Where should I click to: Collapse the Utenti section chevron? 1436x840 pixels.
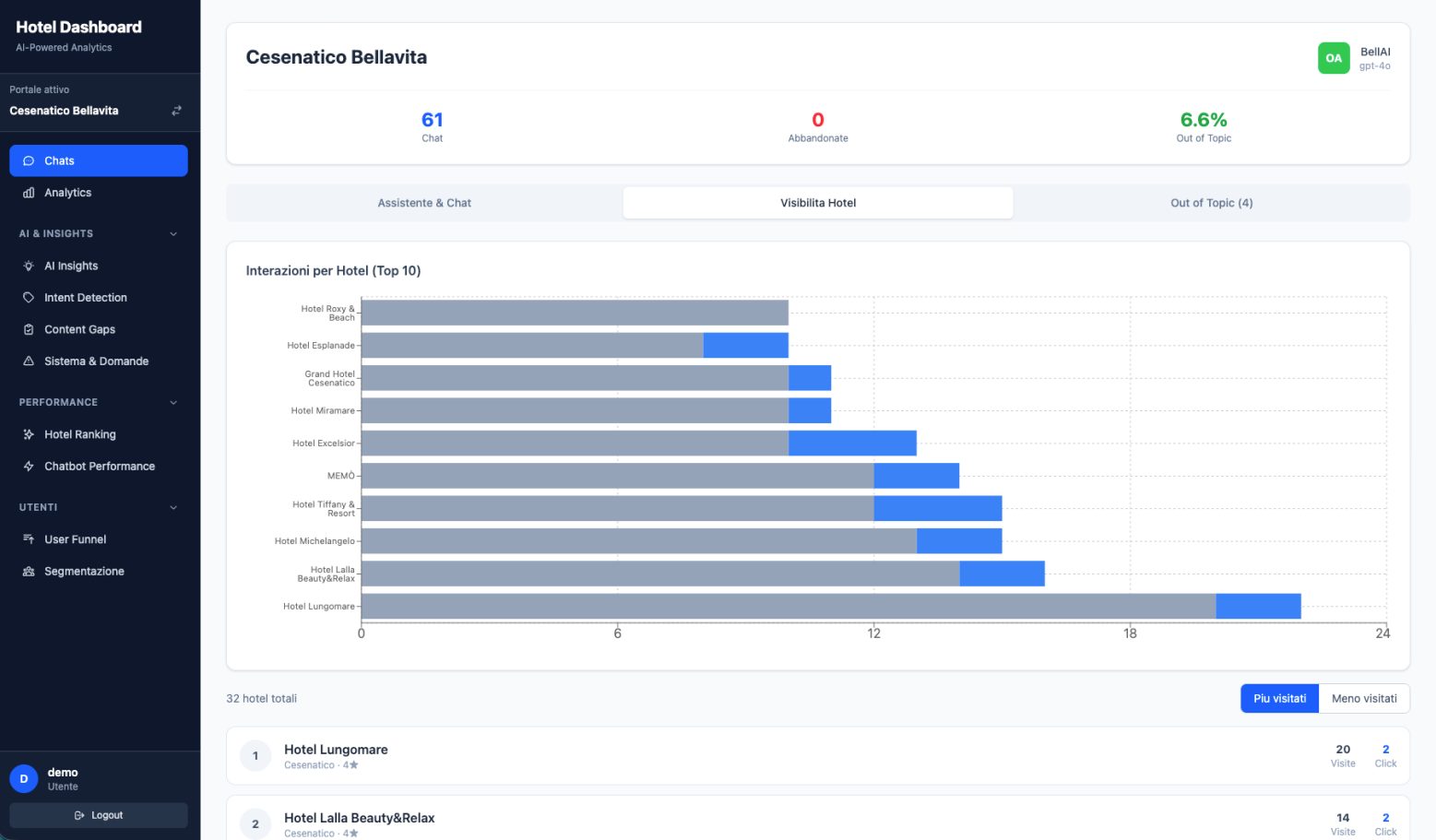[173, 508]
